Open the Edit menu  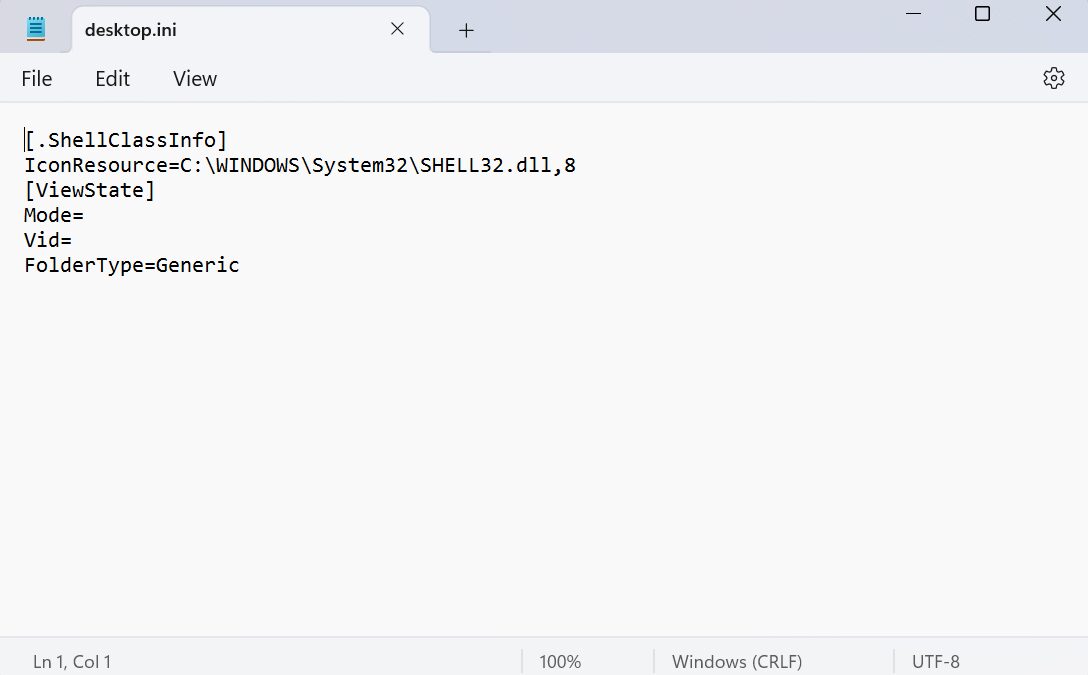pyautogui.click(x=111, y=78)
